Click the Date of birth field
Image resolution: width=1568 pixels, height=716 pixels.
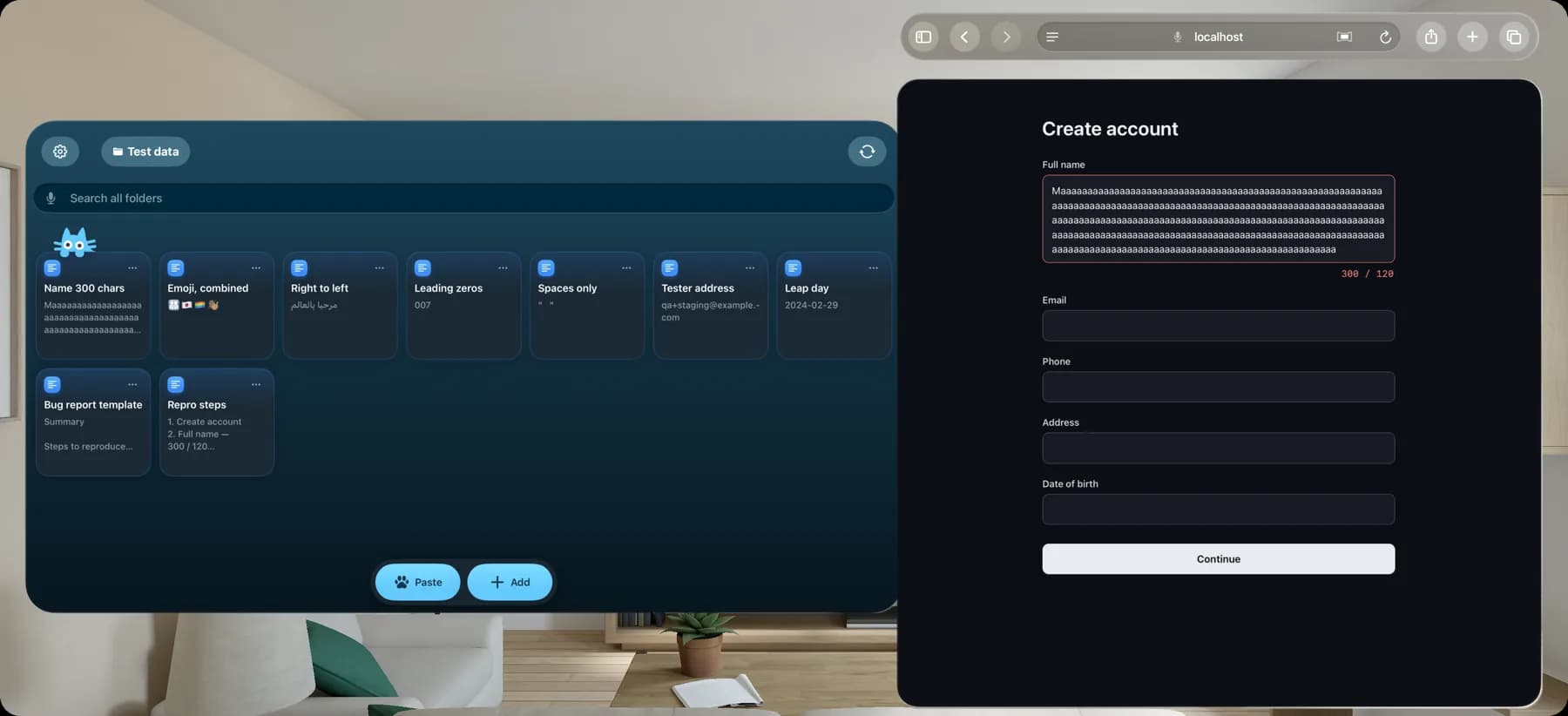coord(1218,510)
